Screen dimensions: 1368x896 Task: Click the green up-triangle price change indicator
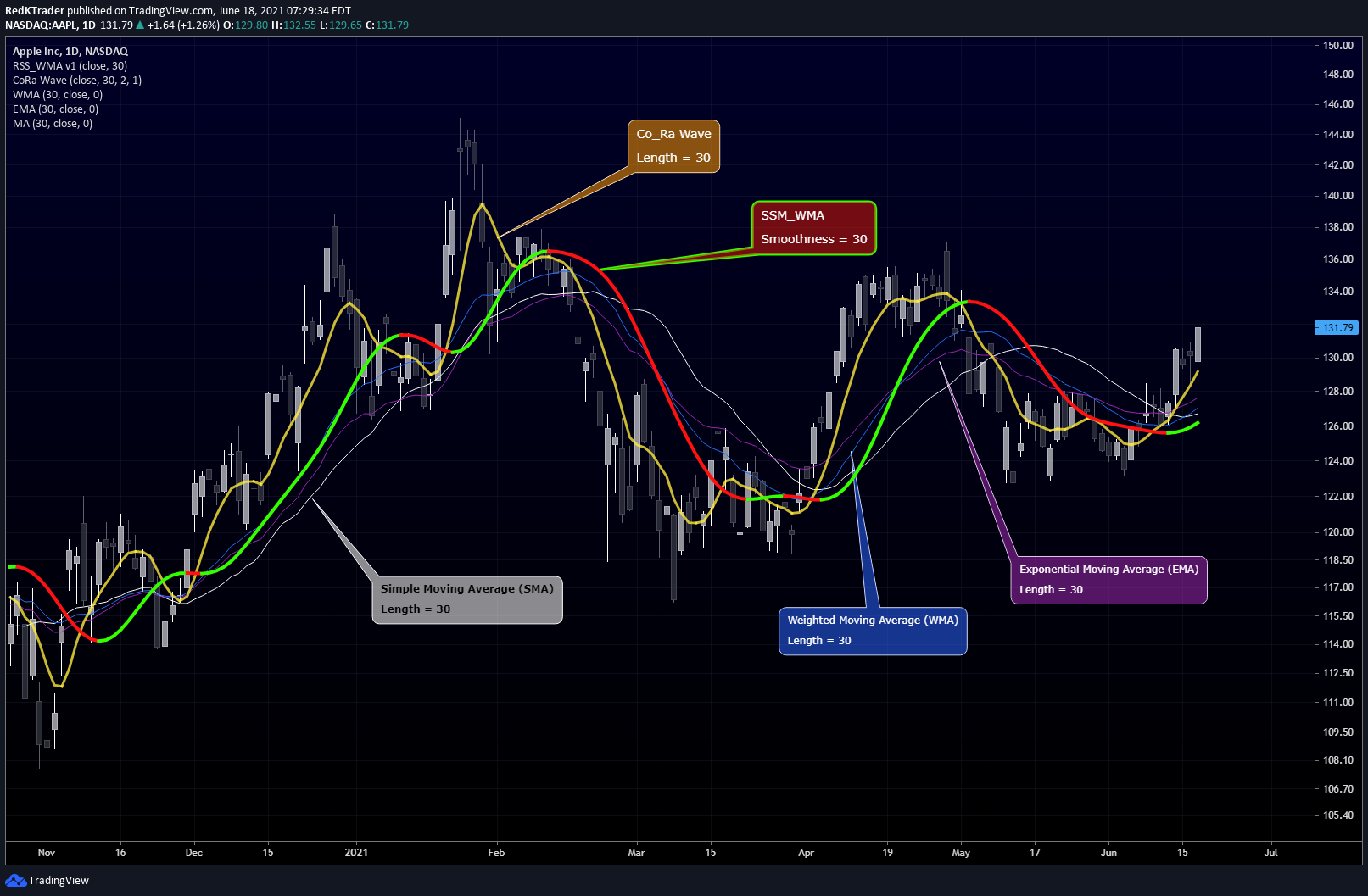tap(140, 25)
